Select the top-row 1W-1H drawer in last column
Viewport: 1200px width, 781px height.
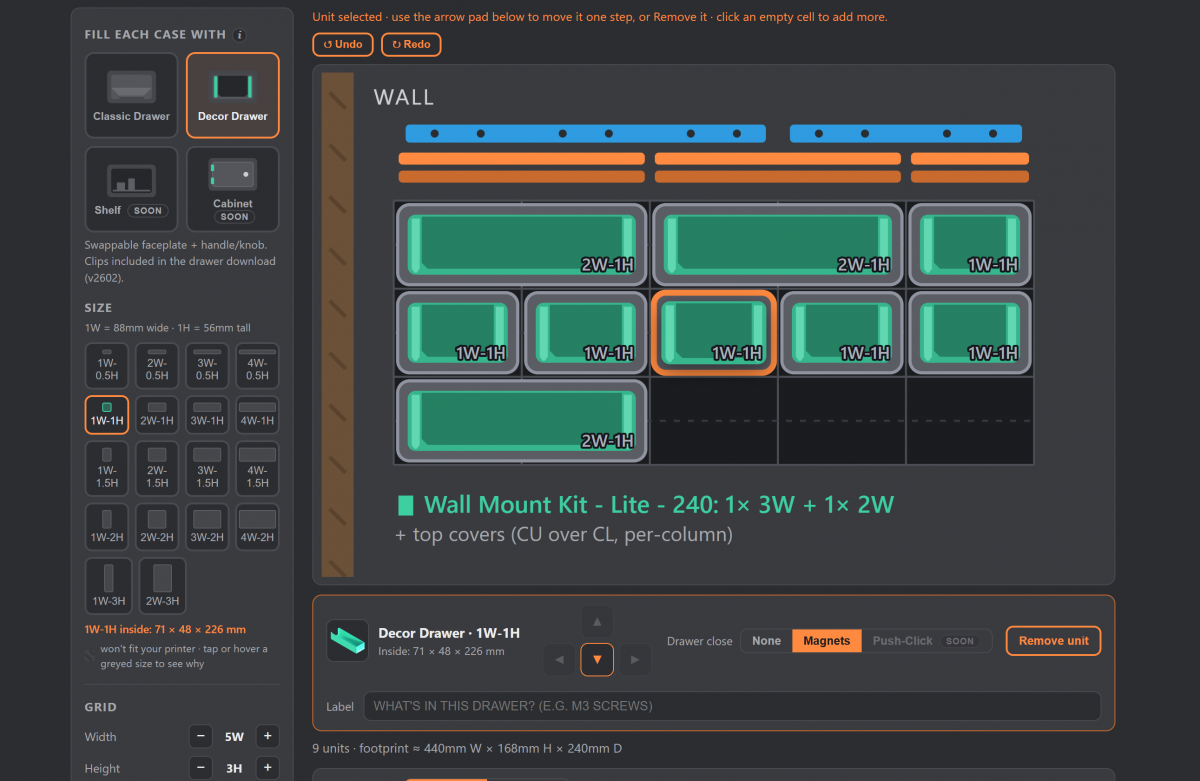970,244
